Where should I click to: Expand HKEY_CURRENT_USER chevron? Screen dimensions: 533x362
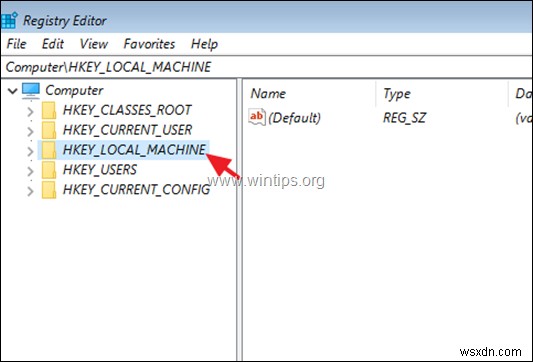[30, 131]
